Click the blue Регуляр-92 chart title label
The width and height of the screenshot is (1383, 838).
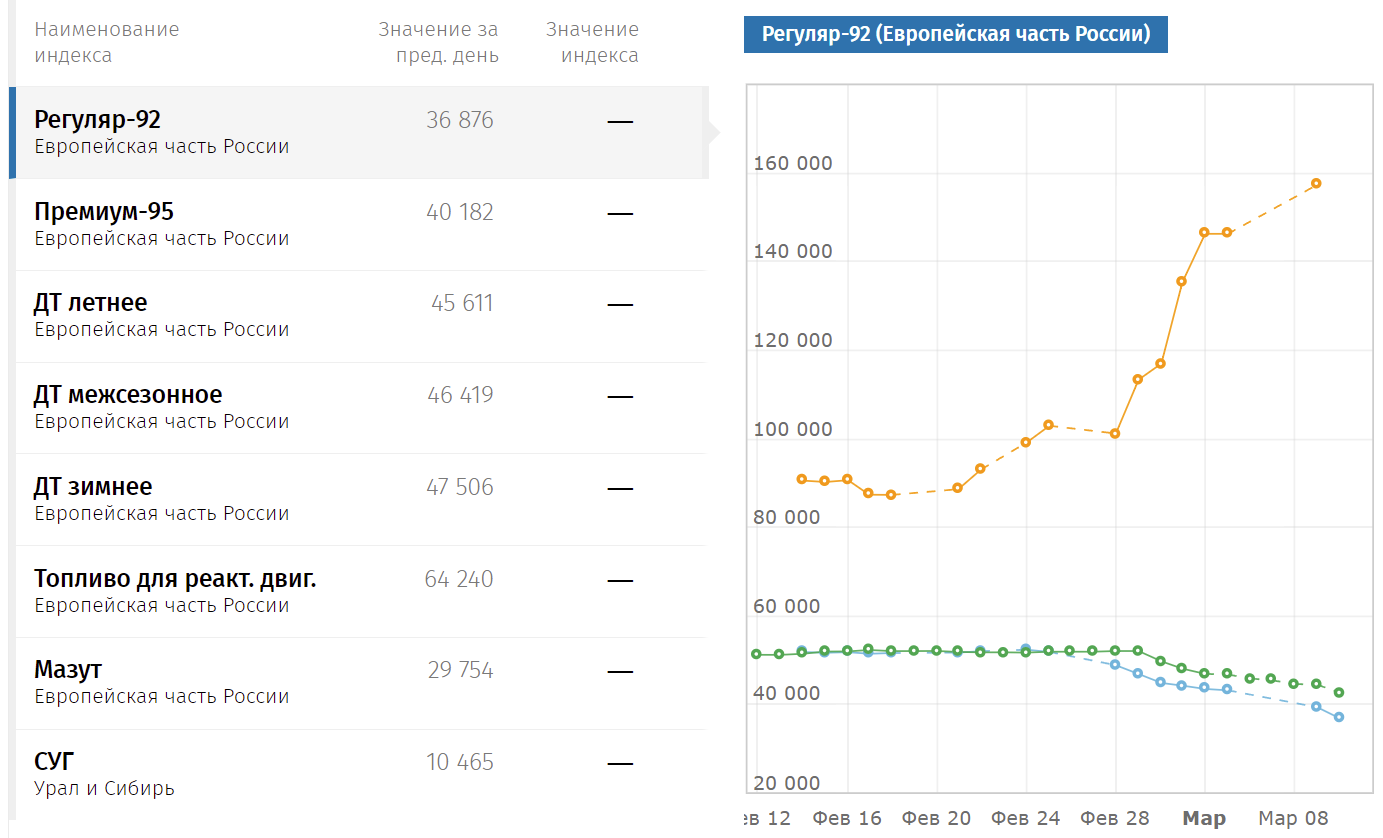coord(955,35)
